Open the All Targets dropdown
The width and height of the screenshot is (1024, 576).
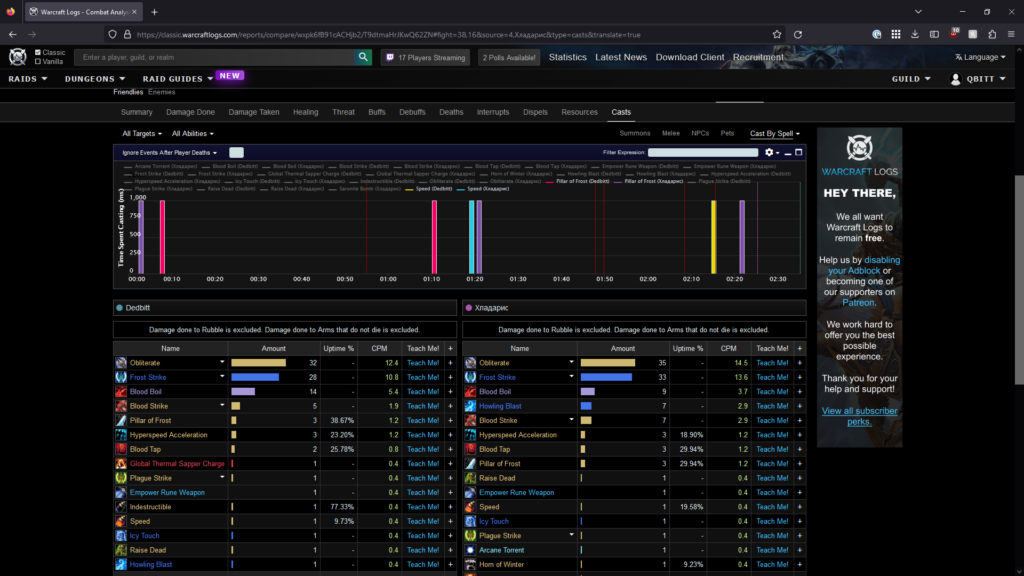coord(141,133)
